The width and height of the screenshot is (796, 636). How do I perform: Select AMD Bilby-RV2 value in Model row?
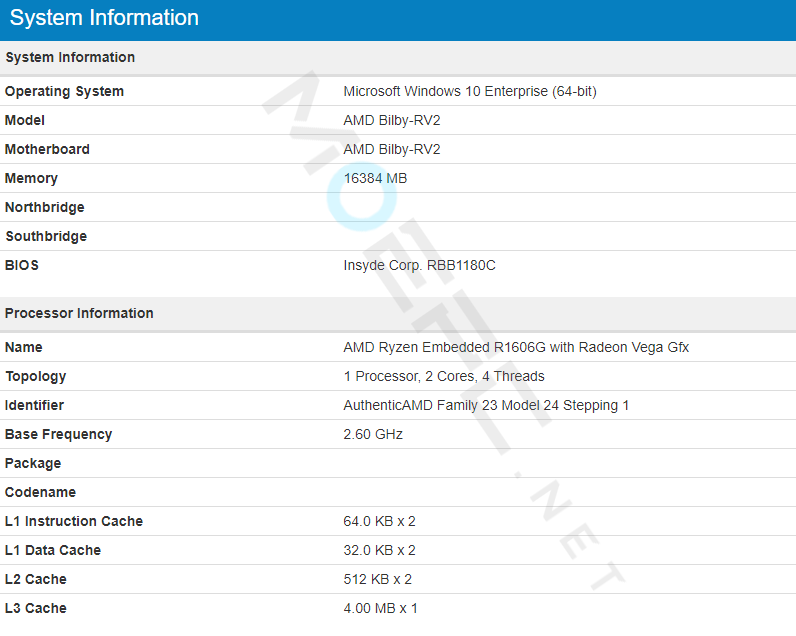pyautogui.click(x=392, y=120)
